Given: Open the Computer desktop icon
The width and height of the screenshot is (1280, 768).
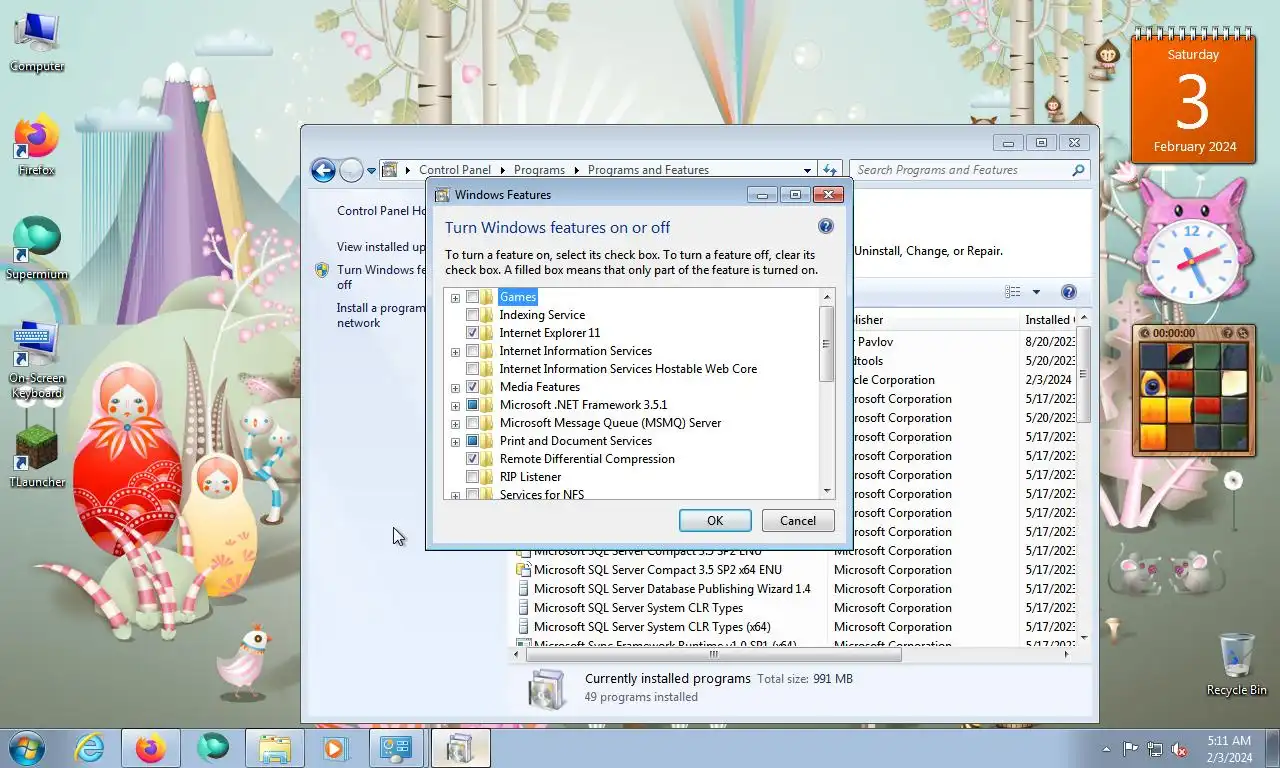Looking at the screenshot, I should click(37, 42).
